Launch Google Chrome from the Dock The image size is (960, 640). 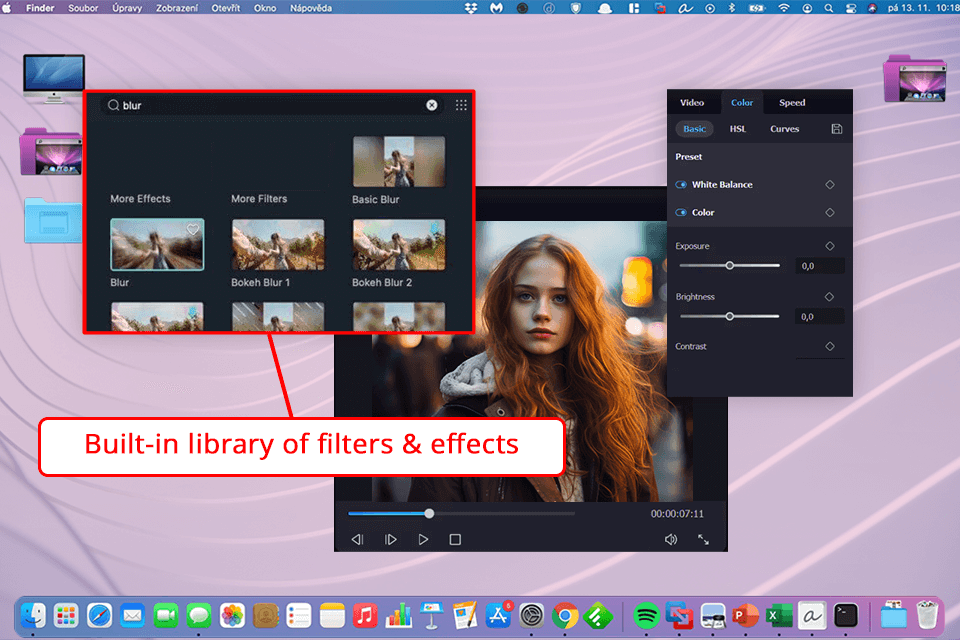tap(565, 616)
